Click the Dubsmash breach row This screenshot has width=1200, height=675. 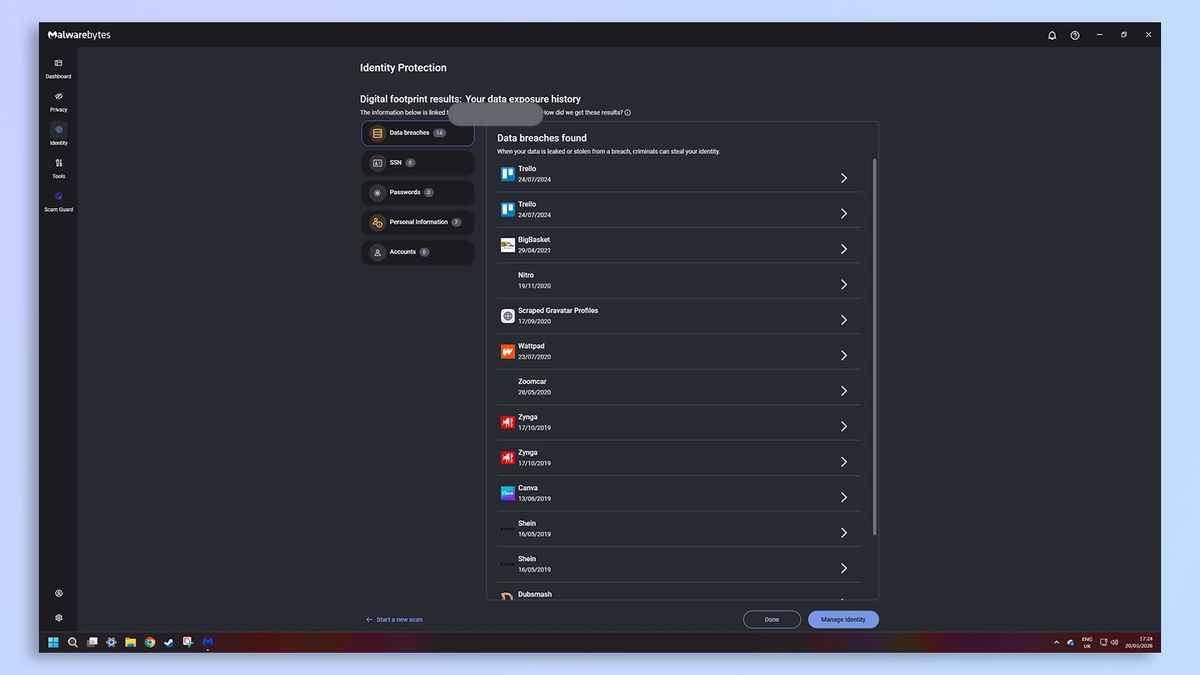point(679,594)
